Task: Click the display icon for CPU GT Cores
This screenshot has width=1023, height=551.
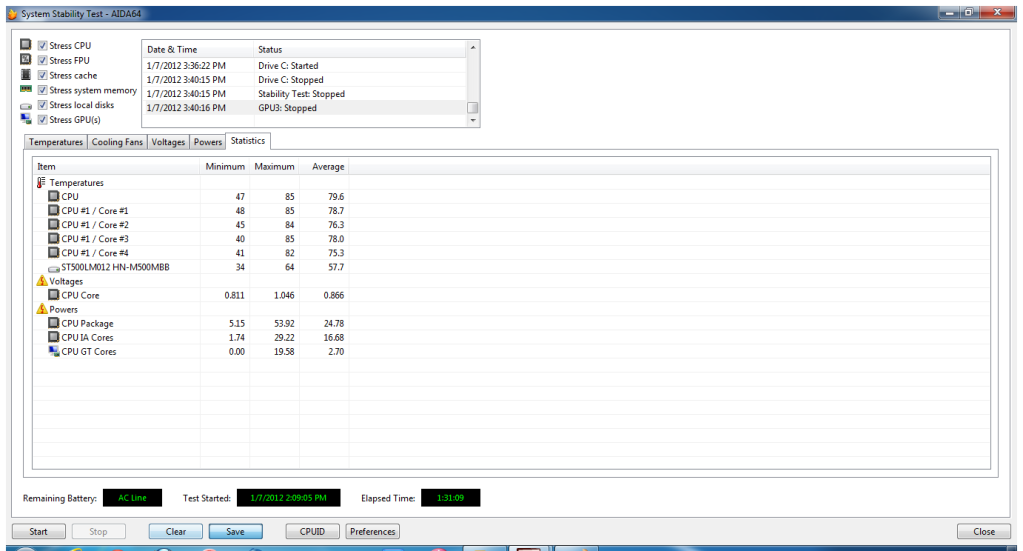Action: (53, 351)
